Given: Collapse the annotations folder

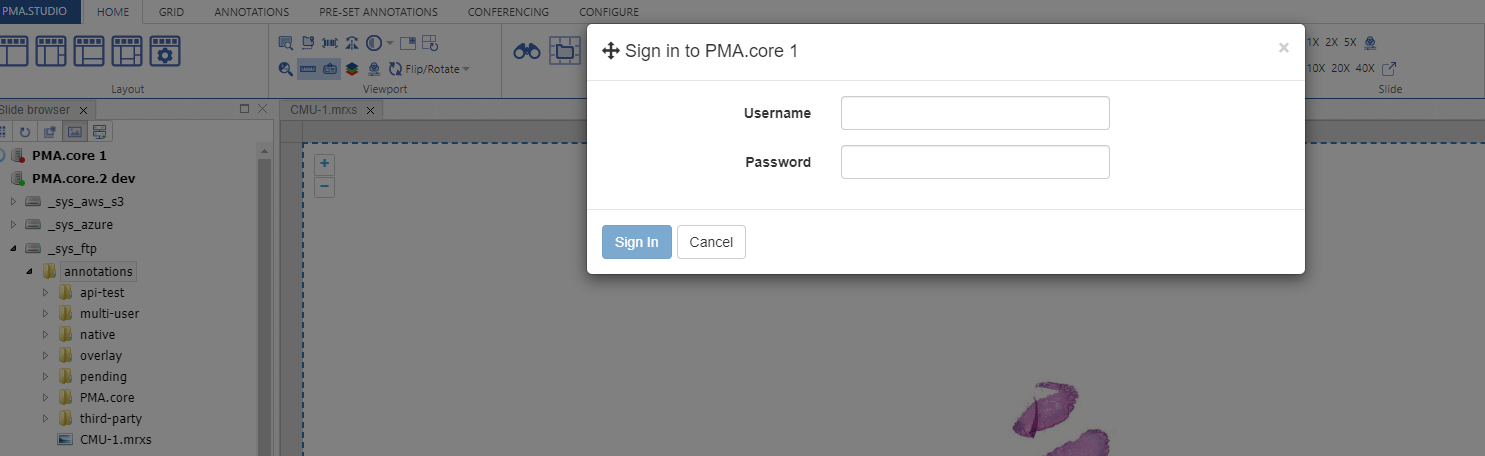Looking at the screenshot, I should [30, 272].
